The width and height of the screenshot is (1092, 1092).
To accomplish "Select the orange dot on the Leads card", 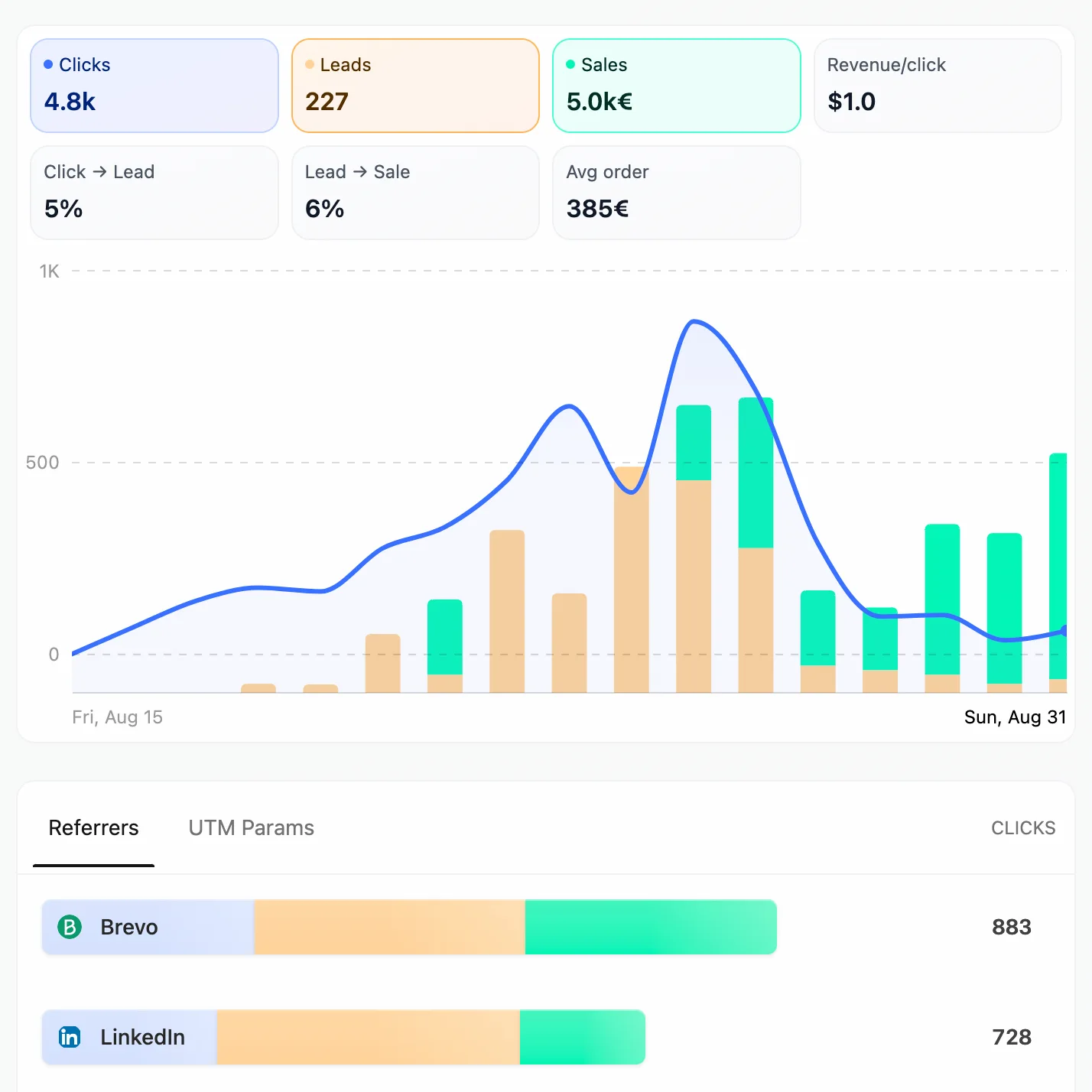I will 310,65.
